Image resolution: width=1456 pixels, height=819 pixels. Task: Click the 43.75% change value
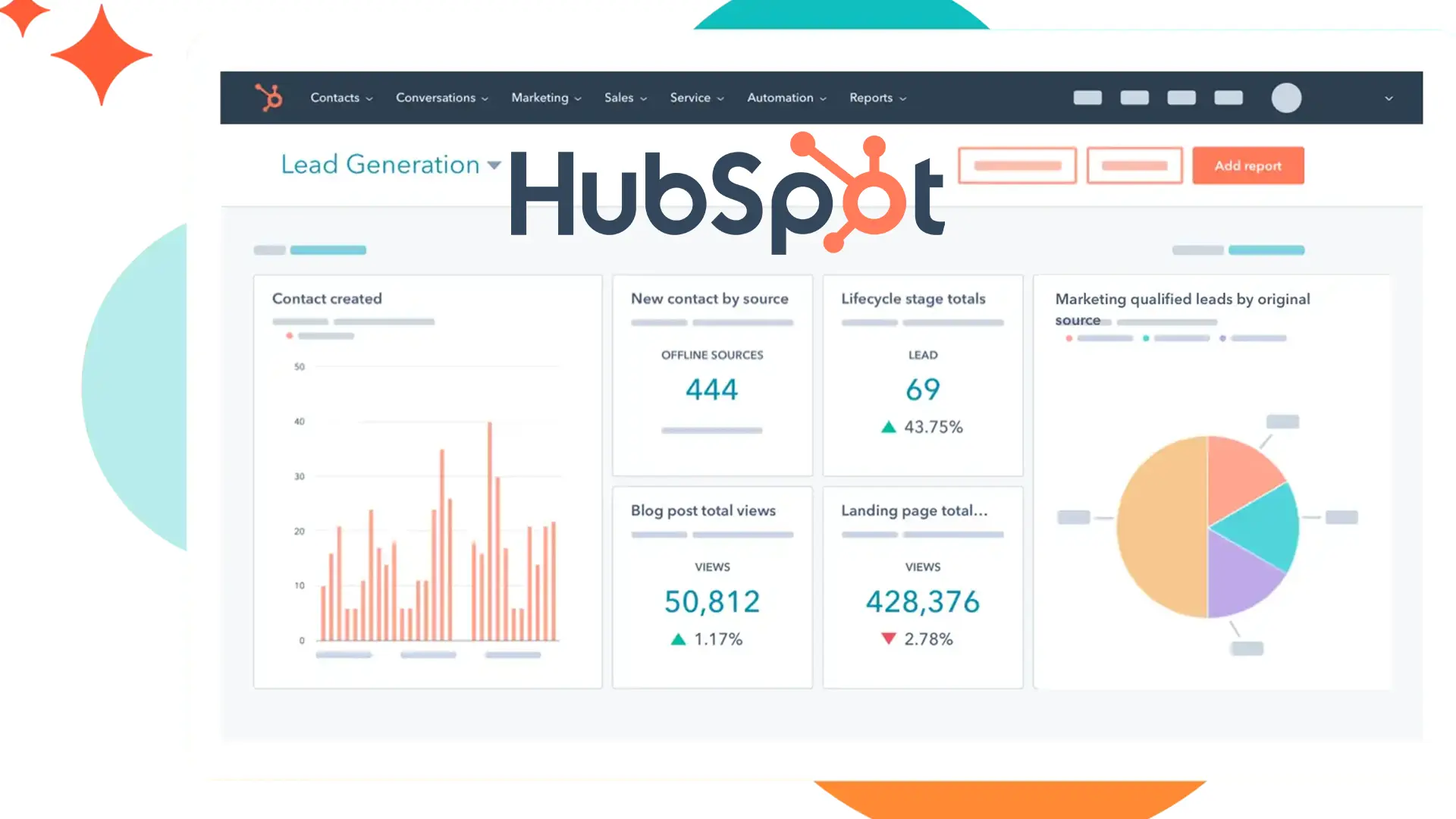coord(934,427)
